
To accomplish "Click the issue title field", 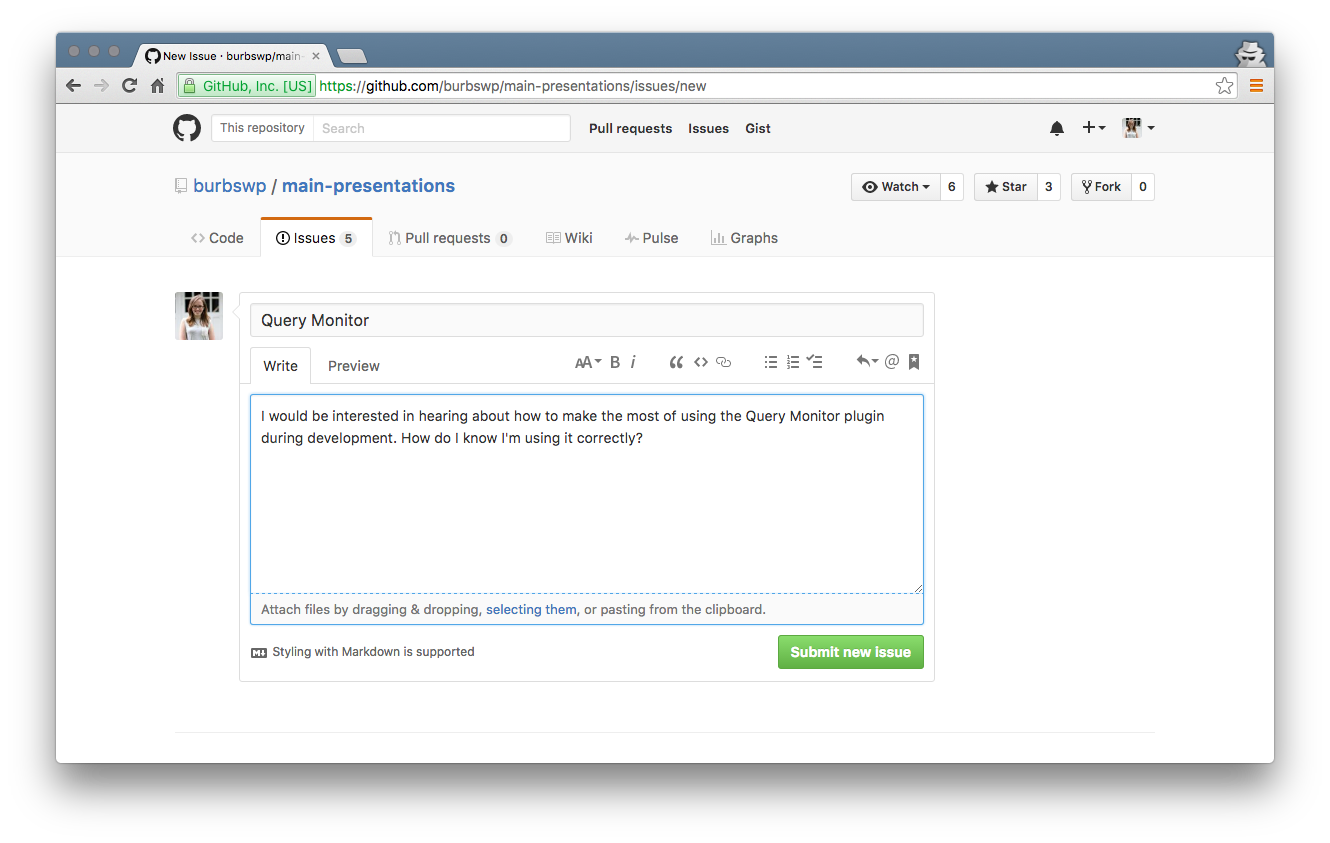I will click(587, 320).
